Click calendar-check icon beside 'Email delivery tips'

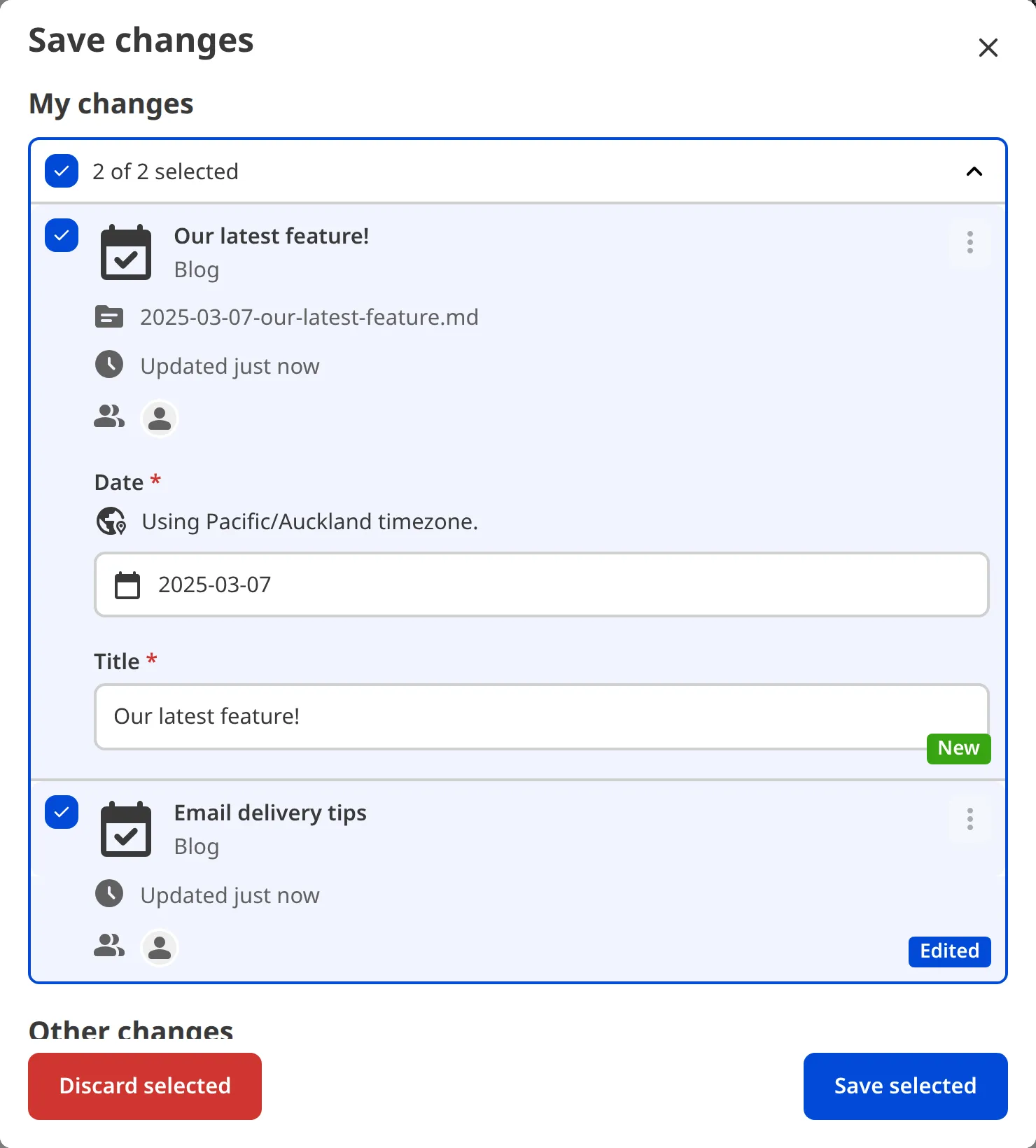126,829
